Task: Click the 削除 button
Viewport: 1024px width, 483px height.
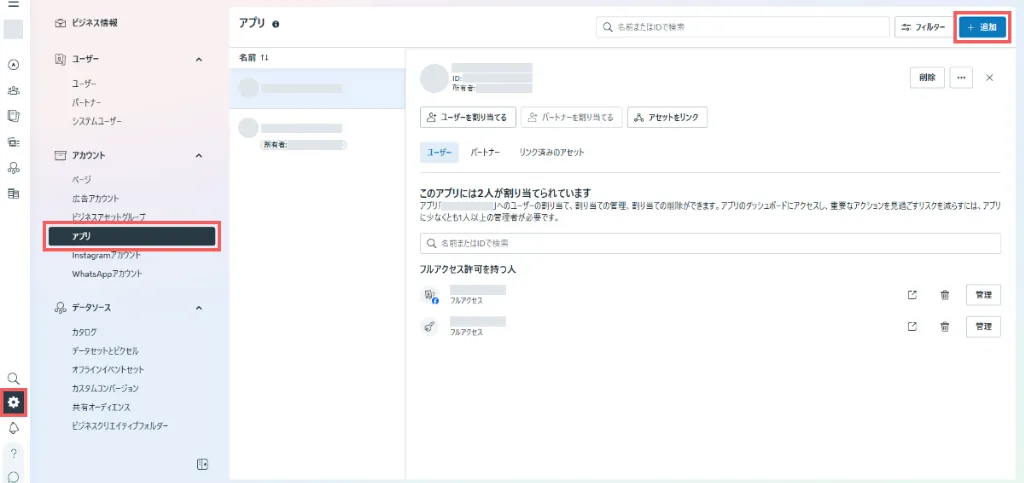Action: 926,78
